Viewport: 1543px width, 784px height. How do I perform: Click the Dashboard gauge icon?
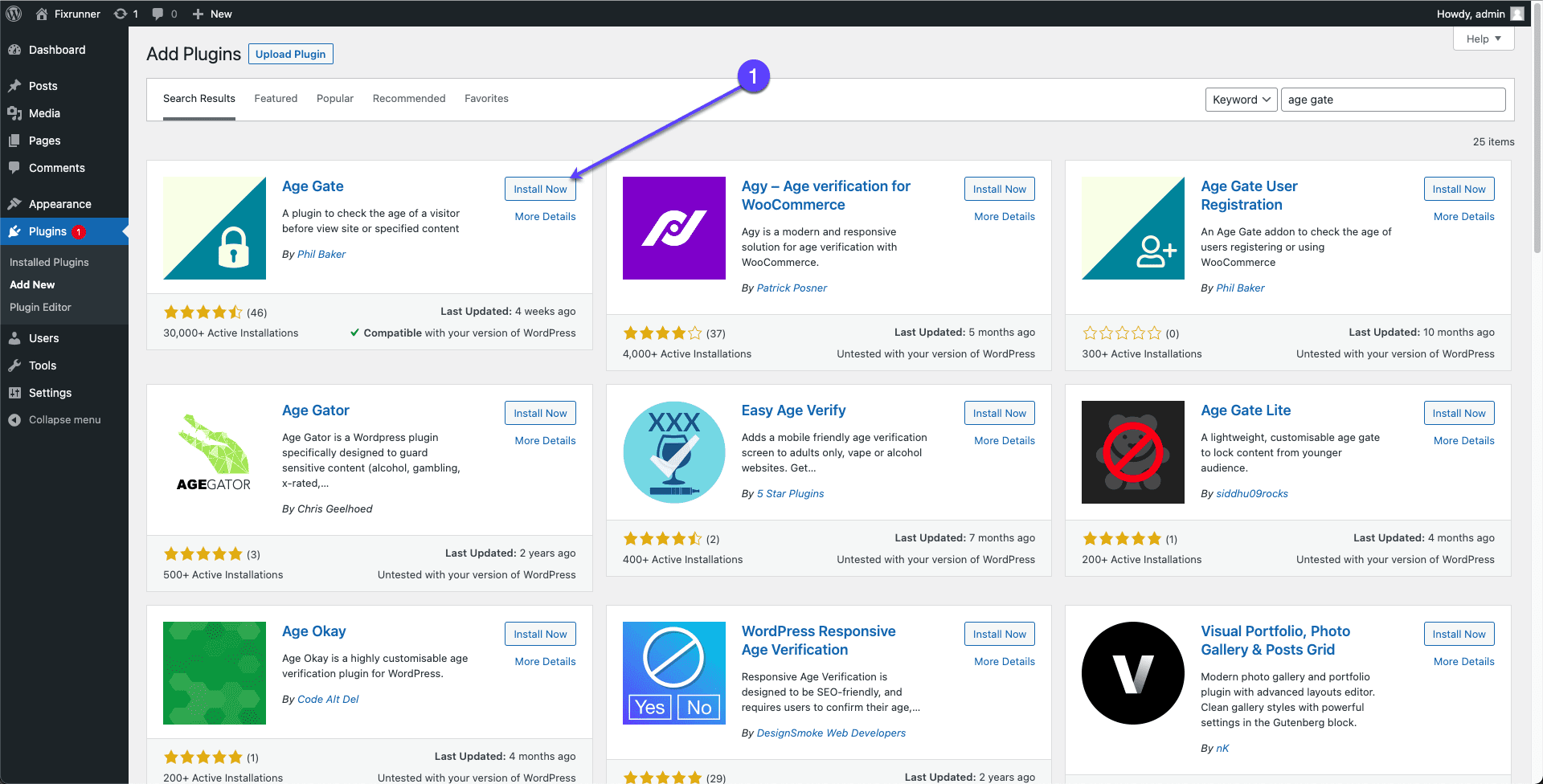point(14,50)
